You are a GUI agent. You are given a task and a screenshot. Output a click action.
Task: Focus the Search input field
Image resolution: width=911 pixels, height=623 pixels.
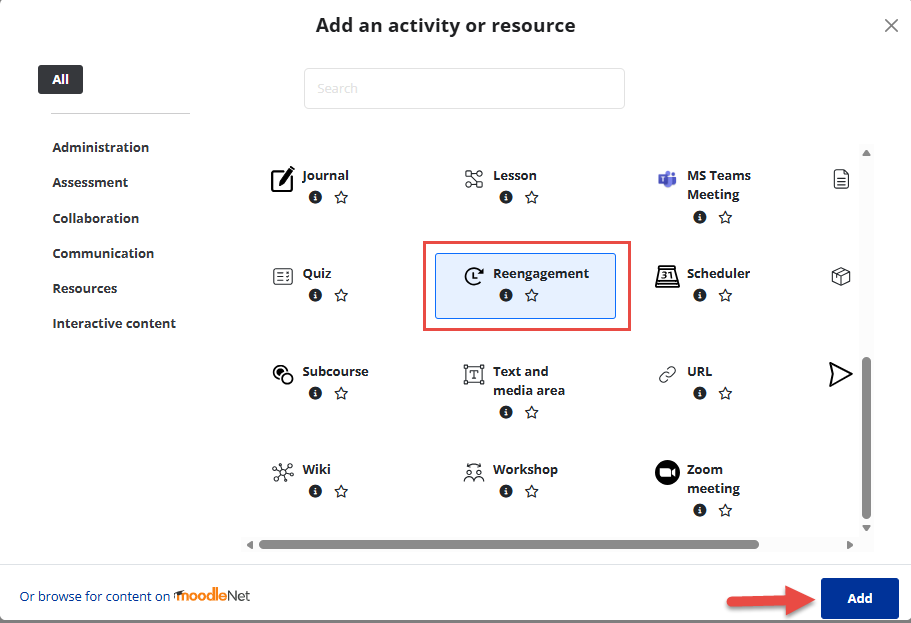point(464,88)
